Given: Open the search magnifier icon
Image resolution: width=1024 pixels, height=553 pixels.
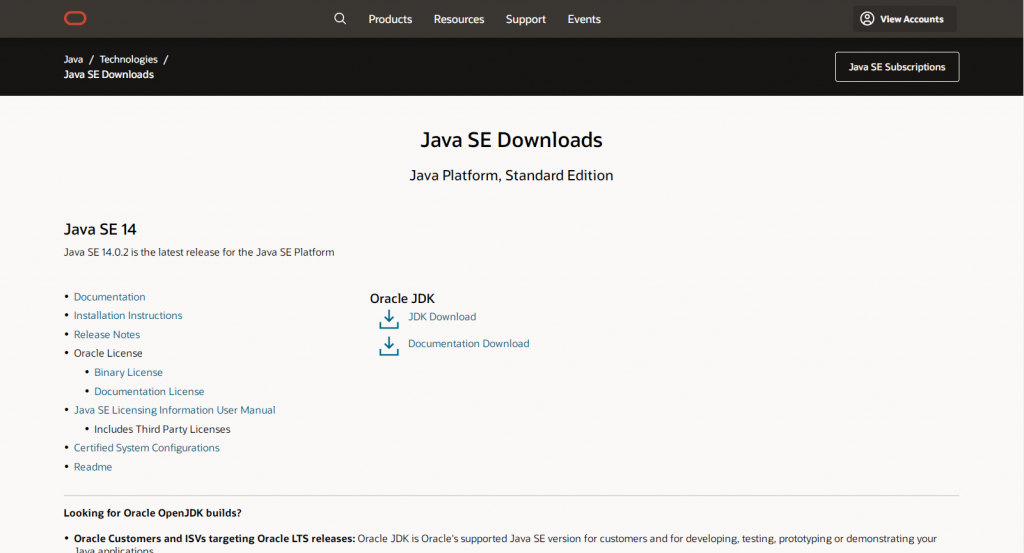Looking at the screenshot, I should [340, 18].
